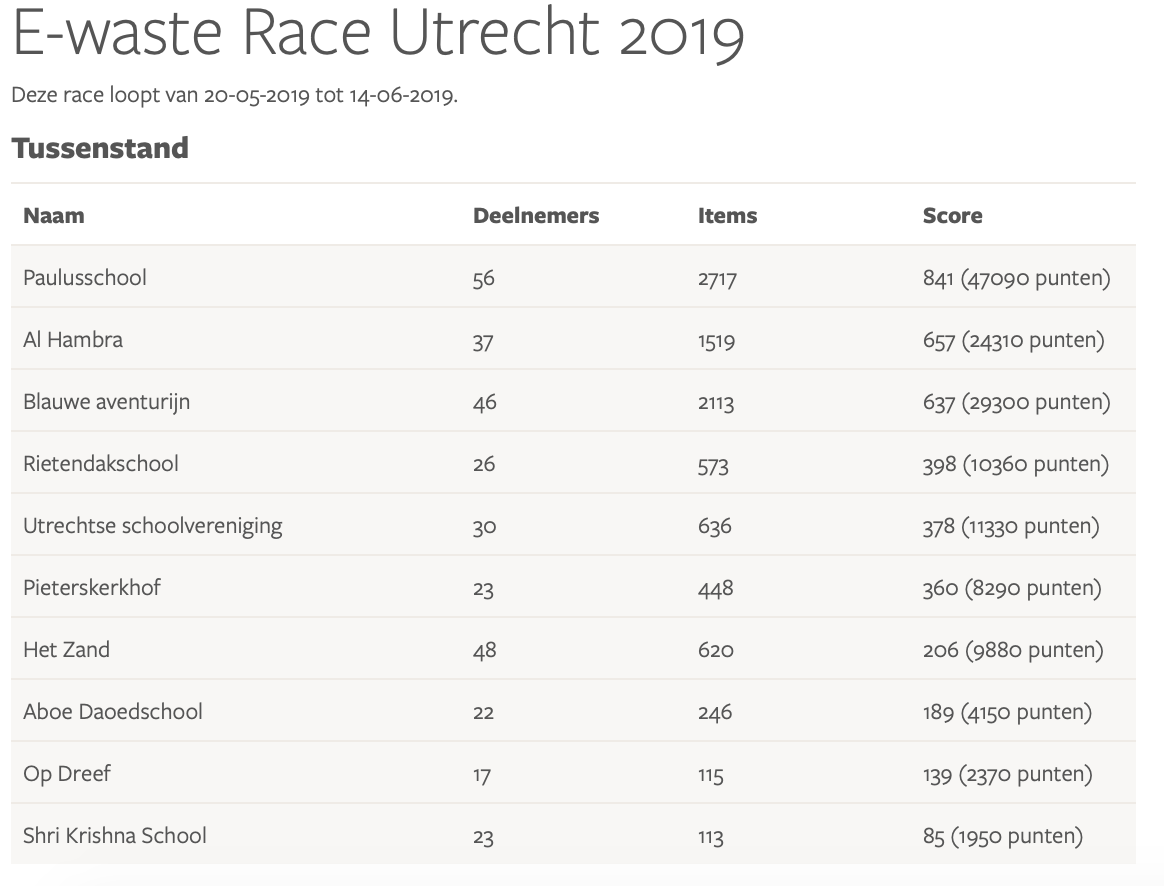Click the Naam column header
Viewport: 1164px width, 886px height.
coord(54,216)
